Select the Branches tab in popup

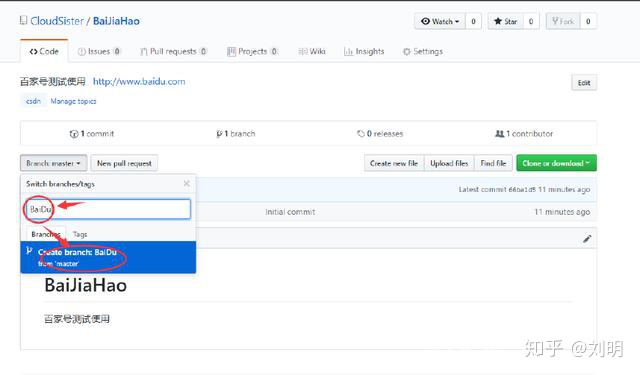coord(46,234)
